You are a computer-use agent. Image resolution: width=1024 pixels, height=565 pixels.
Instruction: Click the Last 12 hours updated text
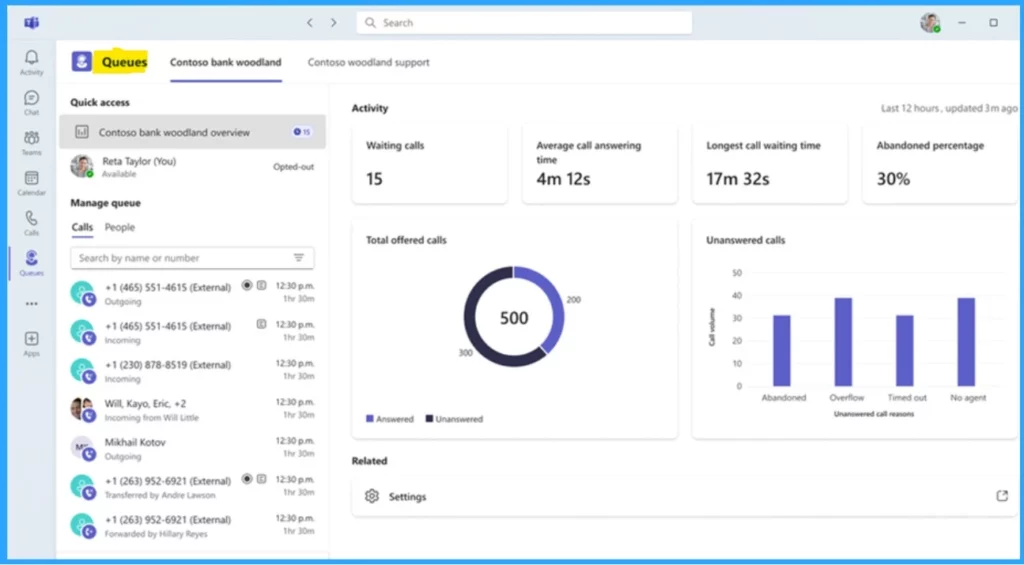(949, 108)
